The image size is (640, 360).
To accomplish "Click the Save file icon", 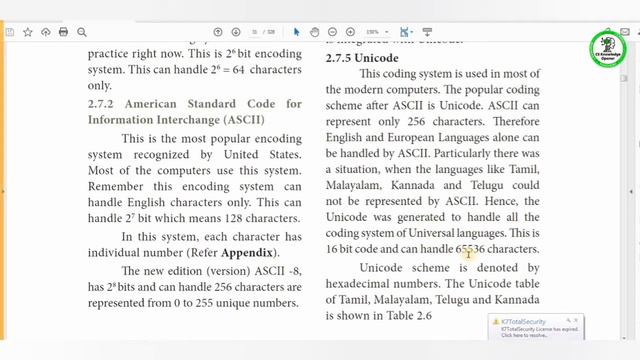I will point(10,32).
